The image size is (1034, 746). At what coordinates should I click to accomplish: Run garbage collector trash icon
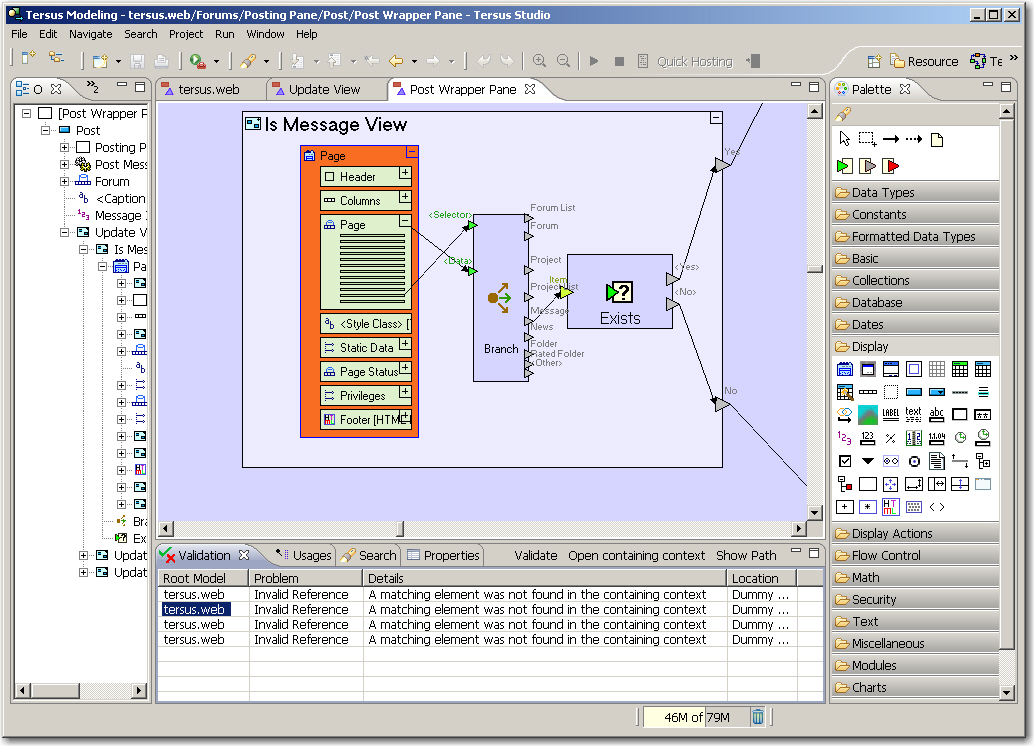coord(758,716)
